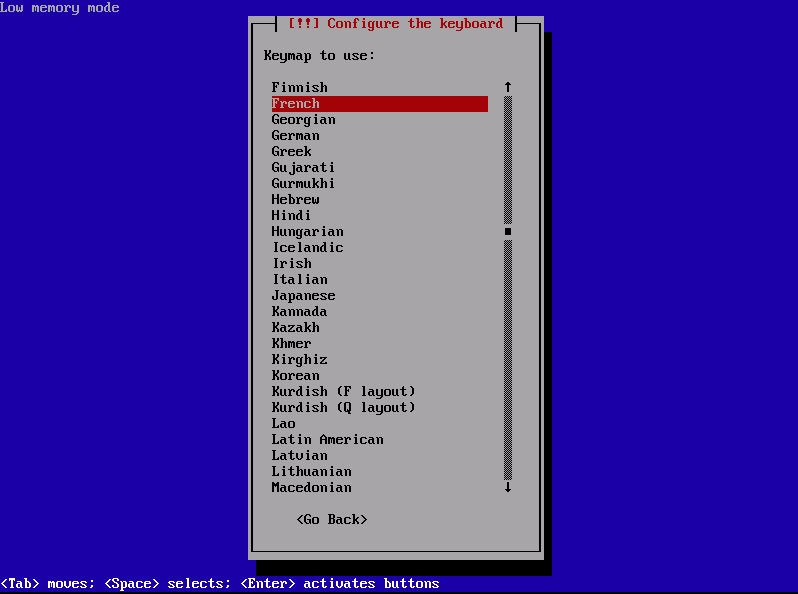Click the scroll down arrow
This screenshot has height=594, width=798.
point(507,487)
